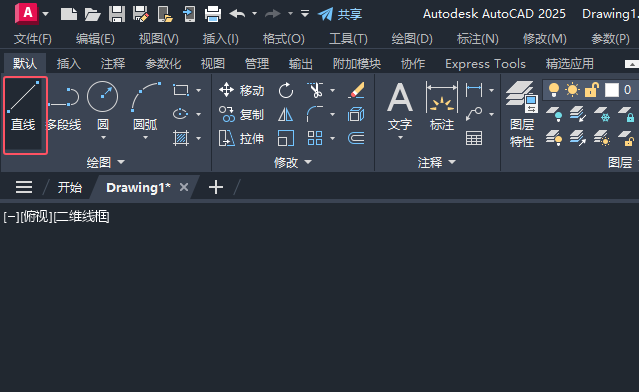Image resolution: width=639 pixels, height=392 pixels.
Task: Toggle layer 0 lock padlock icon
Action: (592, 90)
